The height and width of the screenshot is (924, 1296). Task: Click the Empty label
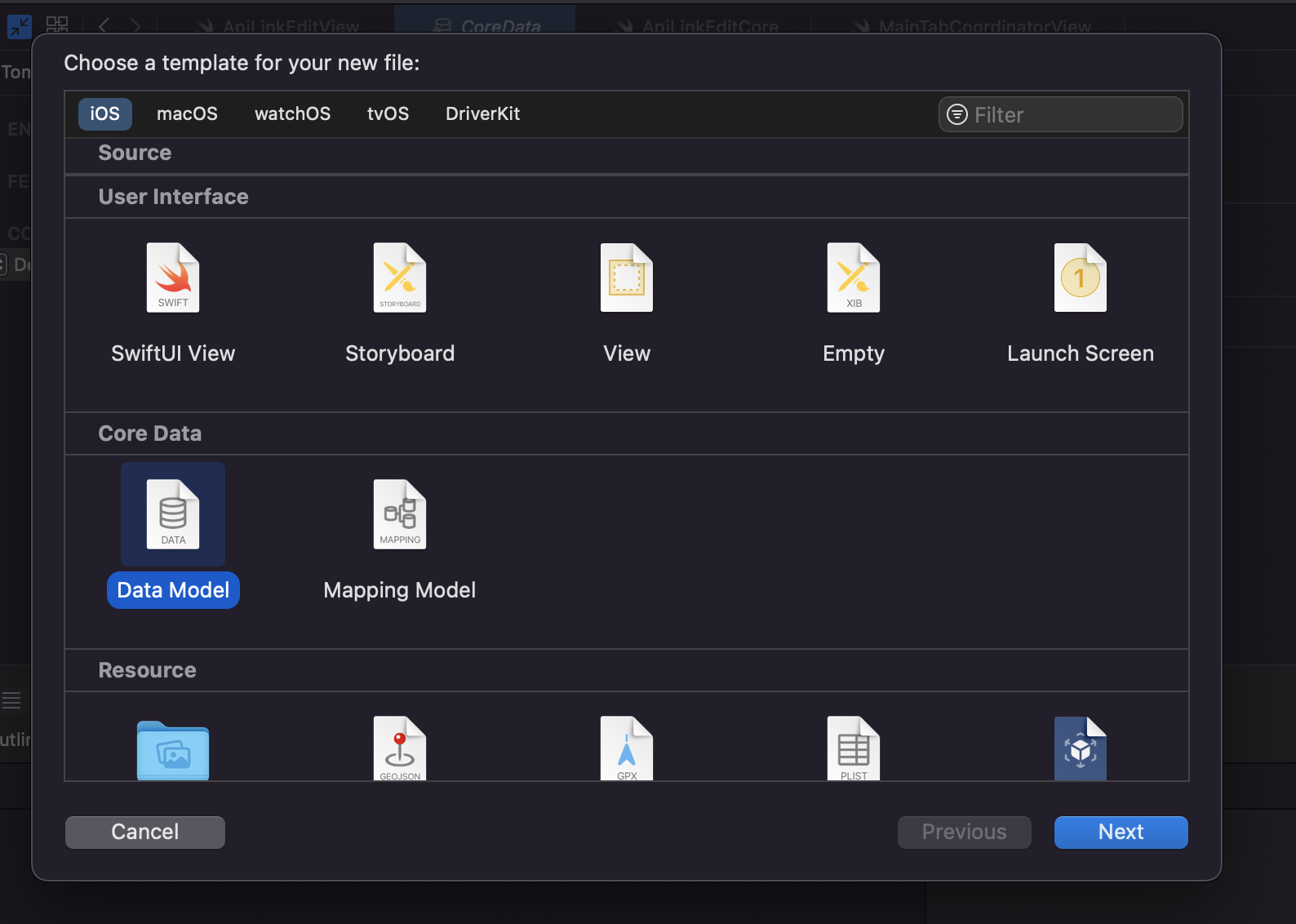click(x=854, y=353)
